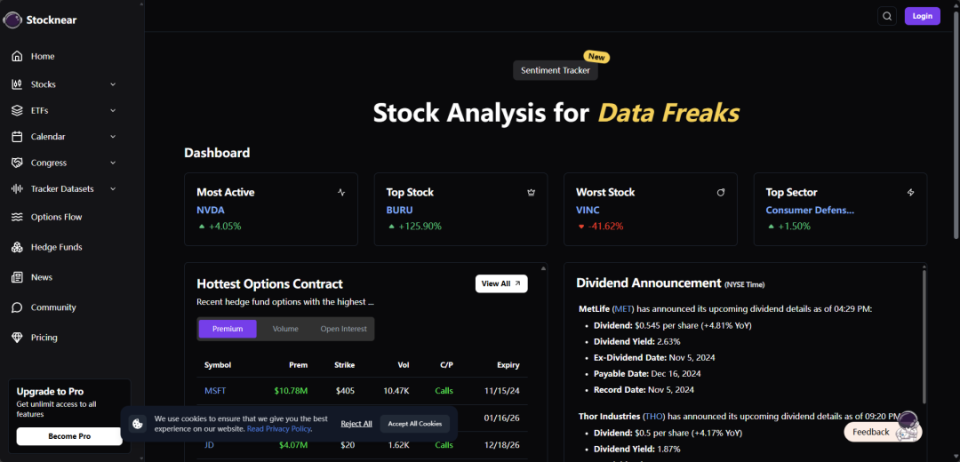The height and width of the screenshot is (462, 960).
Task: Open the Read Privacy Policy link
Action: tap(279, 429)
